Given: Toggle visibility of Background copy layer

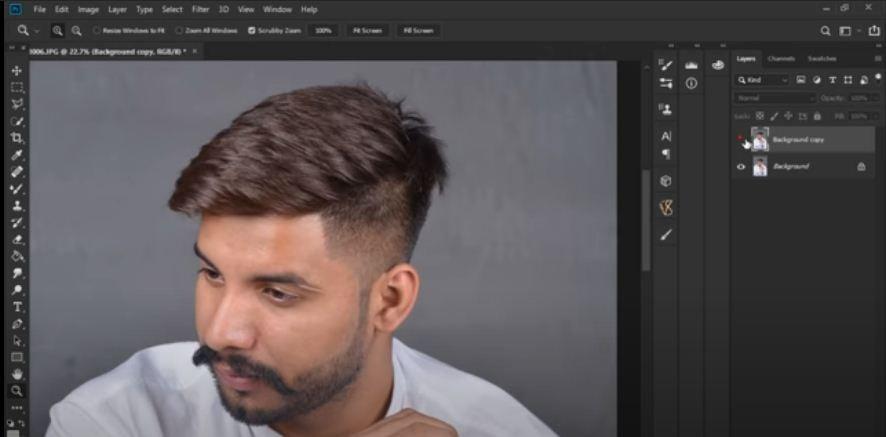Looking at the screenshot, I should coord(741,140).
